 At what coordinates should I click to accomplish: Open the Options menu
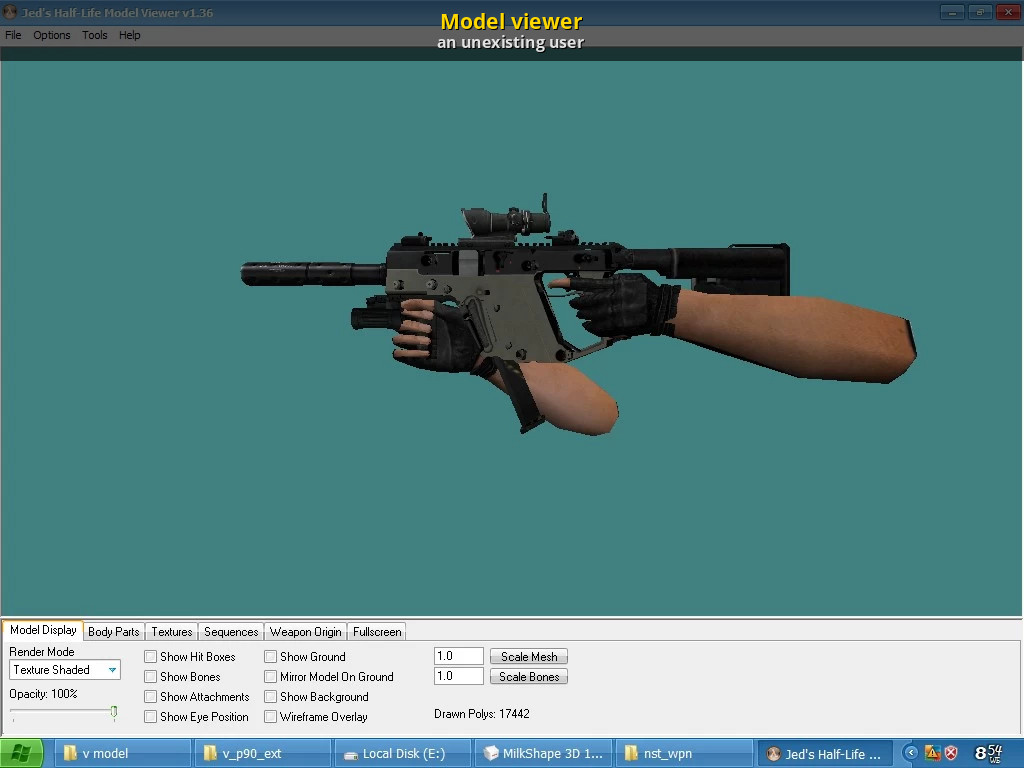[52, 35]
